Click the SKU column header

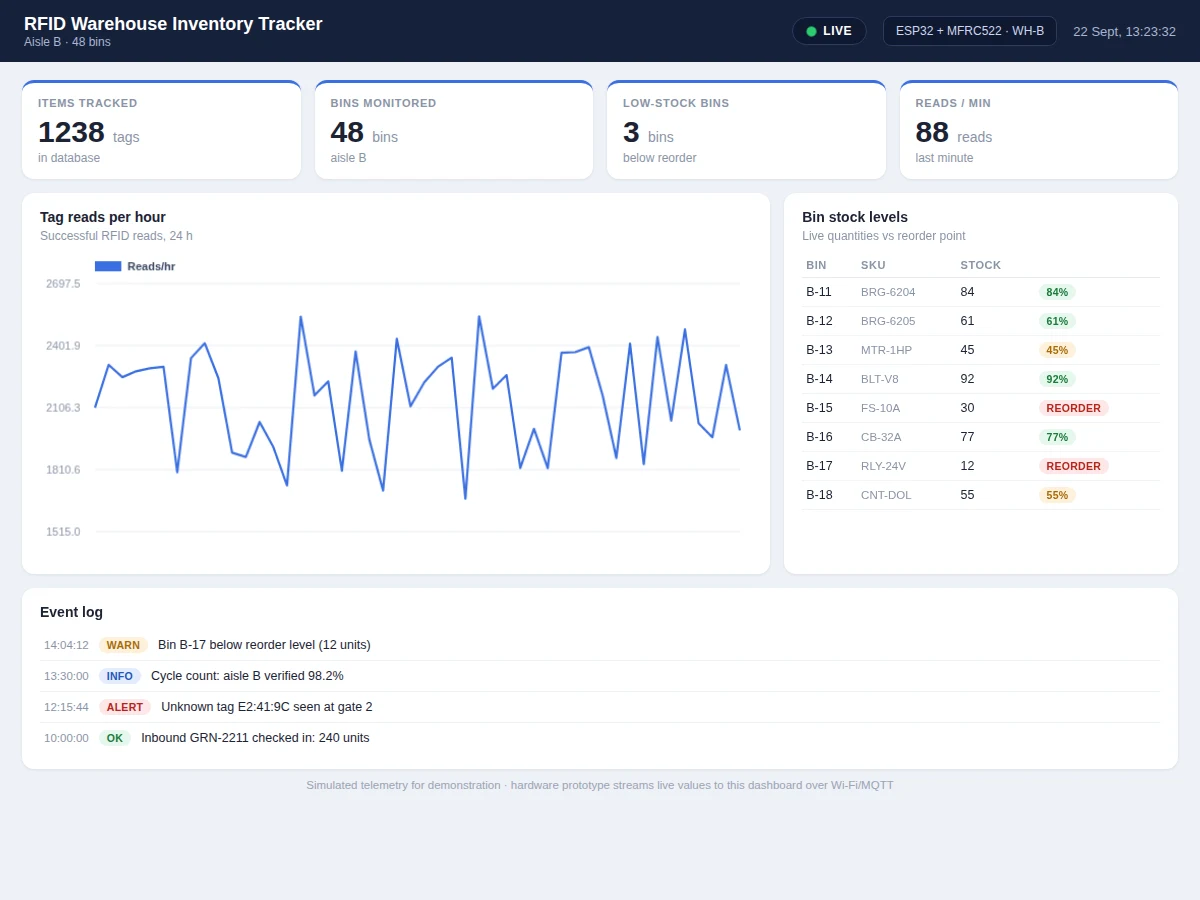click(873, 265)
